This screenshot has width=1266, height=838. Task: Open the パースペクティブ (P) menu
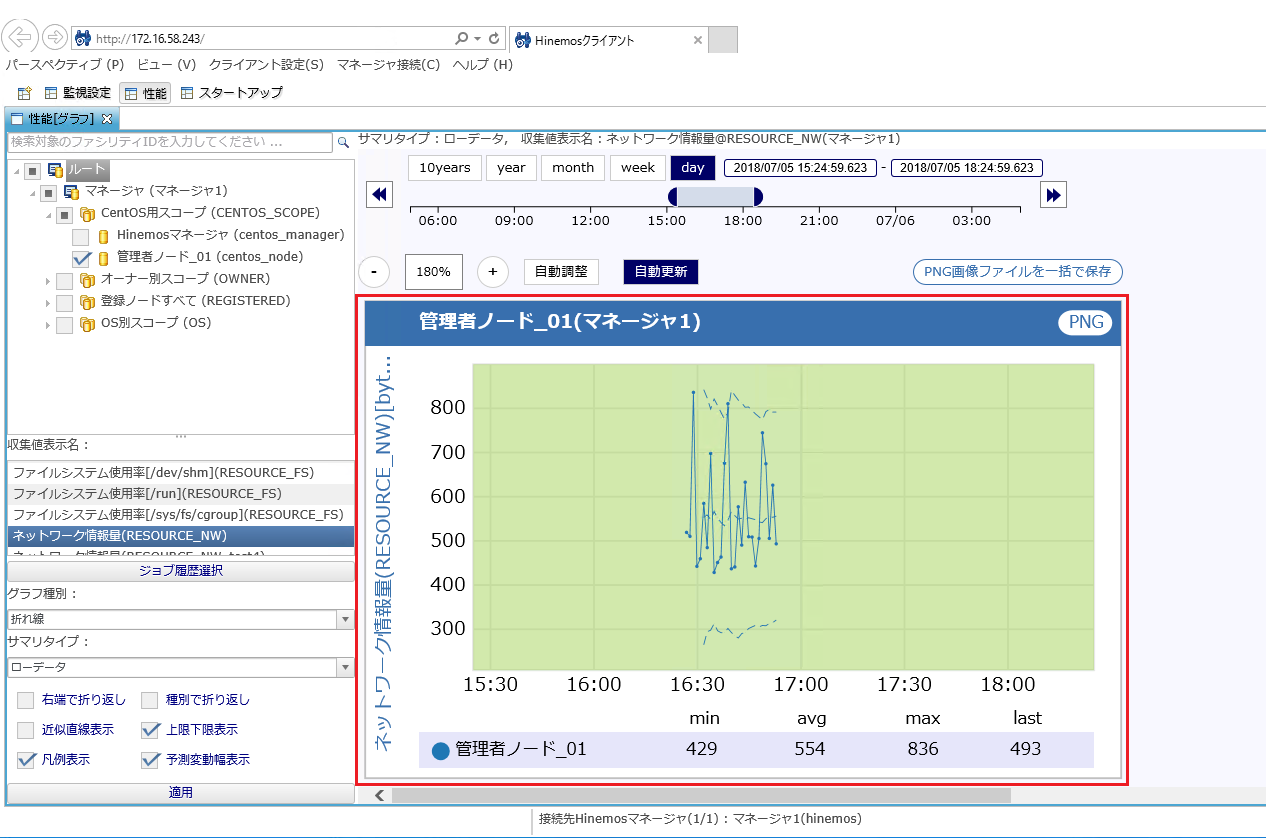[65, 65]
